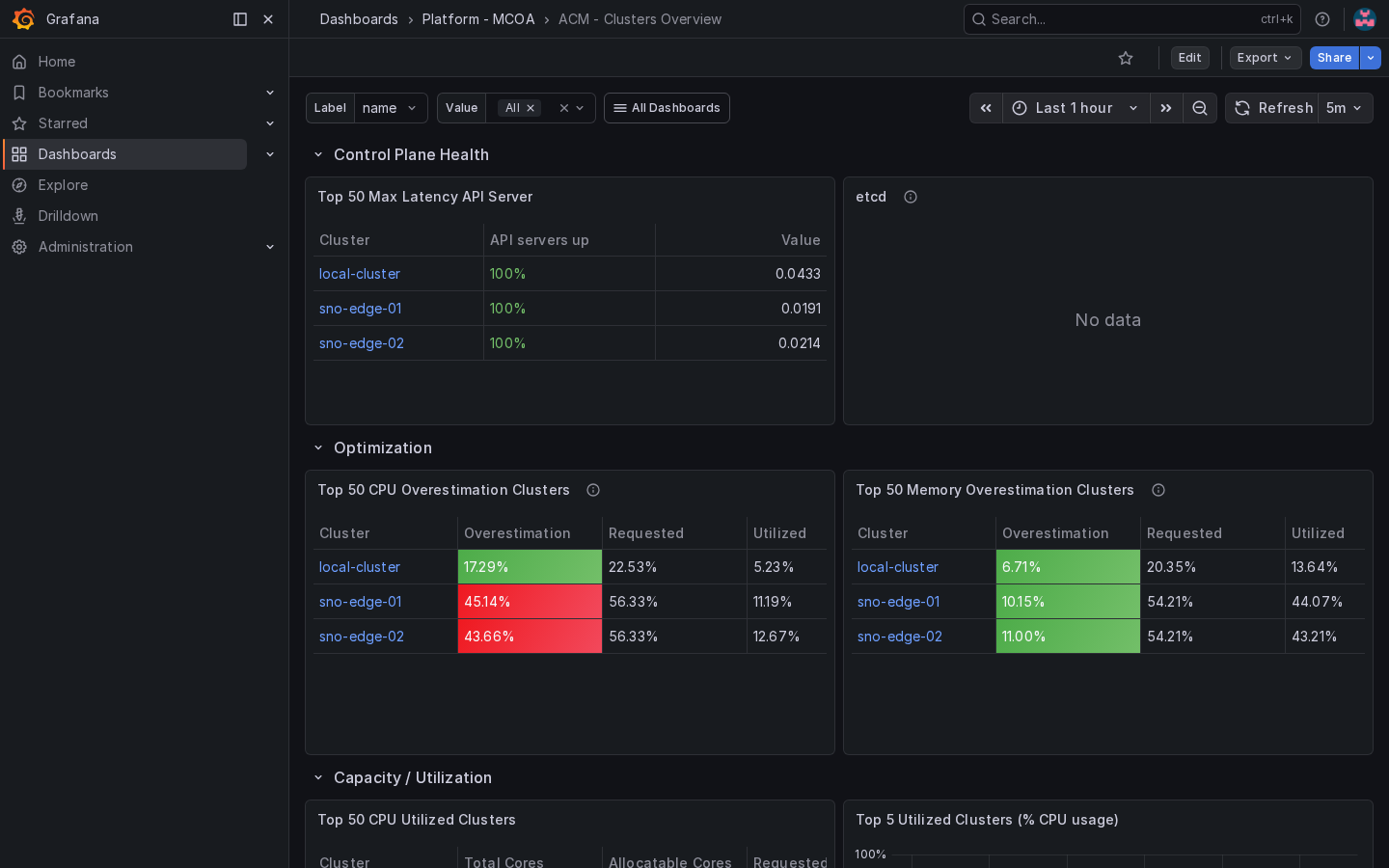Expand the Bookmarks section
The width and height of the screenshot is (1389, 868).
tap(270, 93)
